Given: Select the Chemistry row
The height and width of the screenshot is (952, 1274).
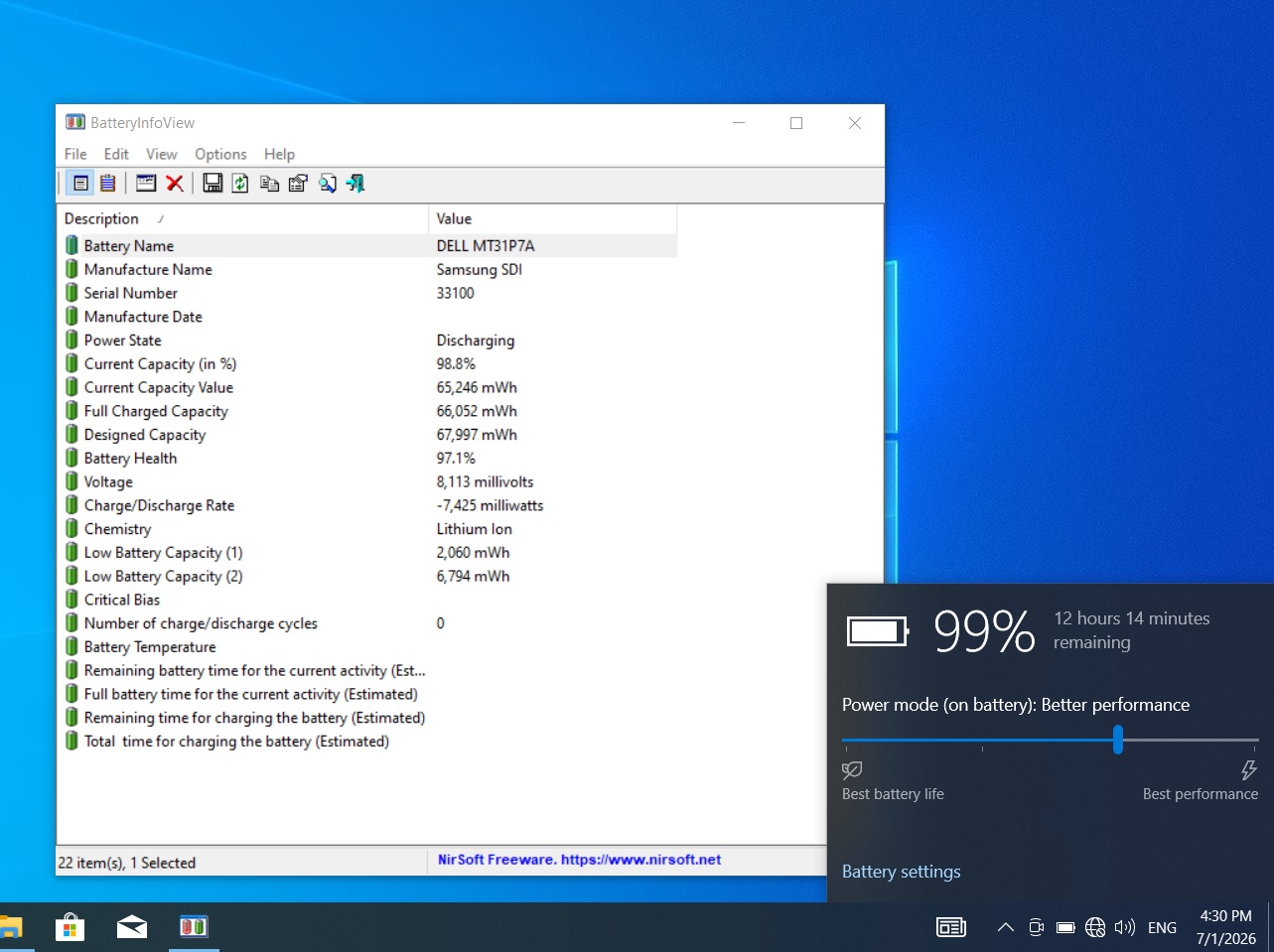Looking at the screenshot, I should coord(367,529).
